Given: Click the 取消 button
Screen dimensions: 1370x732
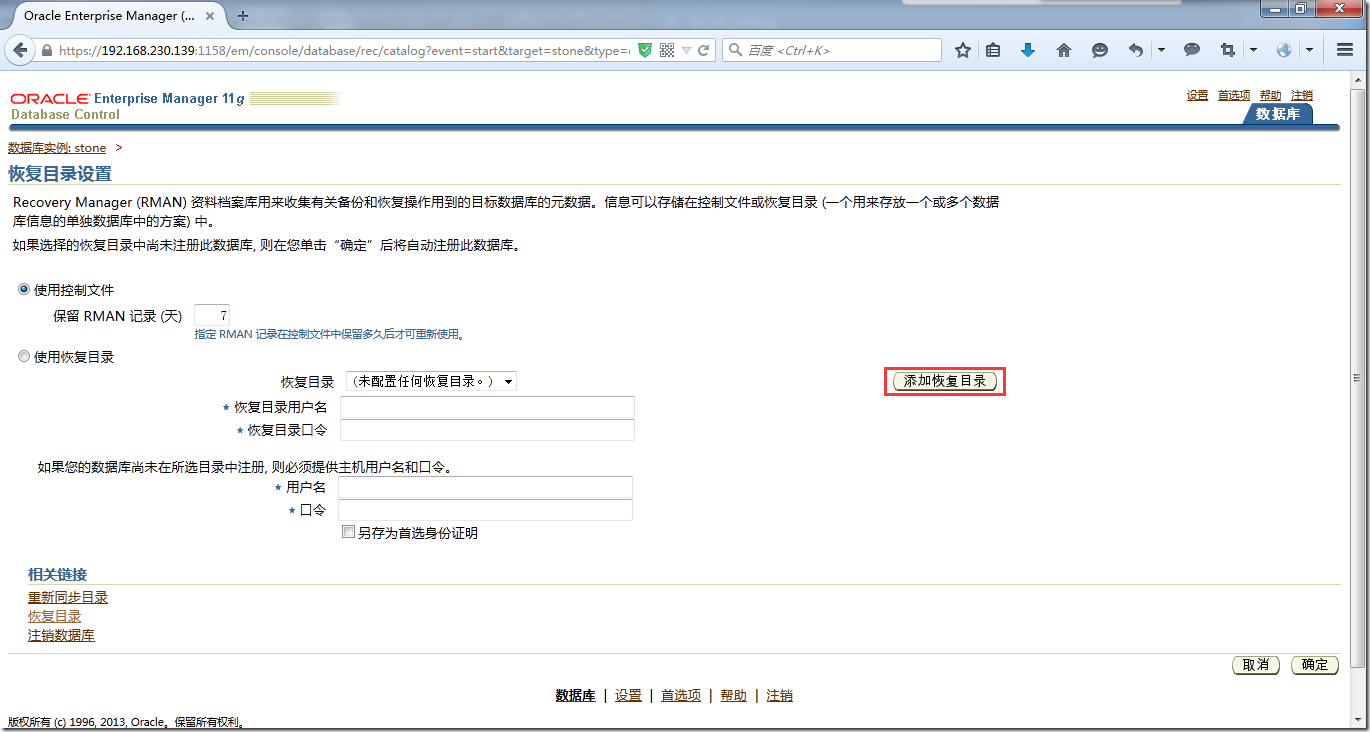Looking at the screenshot, I should (x=1256, y=665).
